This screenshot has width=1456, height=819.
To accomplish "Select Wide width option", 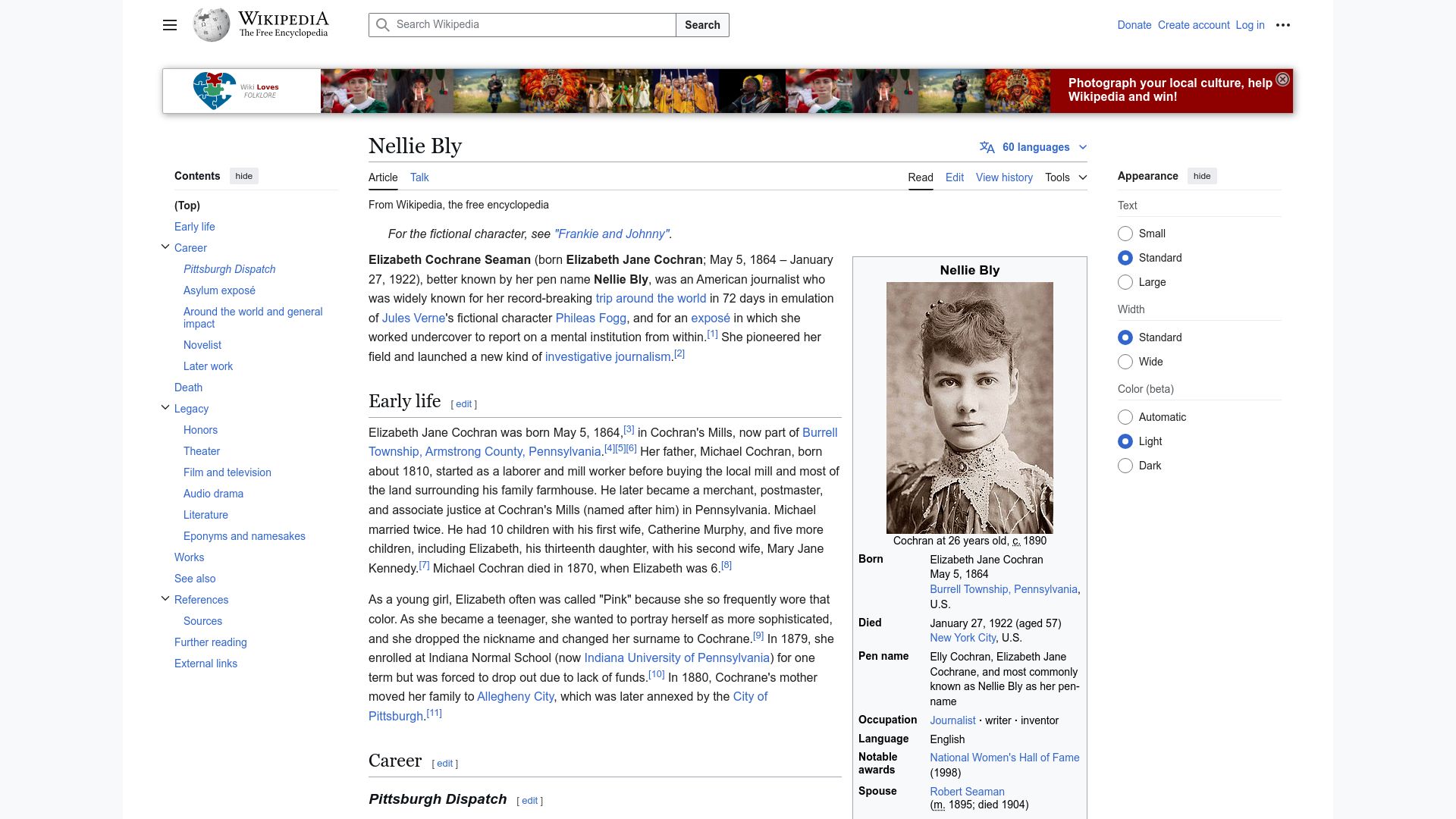I will click(1125, 362).
